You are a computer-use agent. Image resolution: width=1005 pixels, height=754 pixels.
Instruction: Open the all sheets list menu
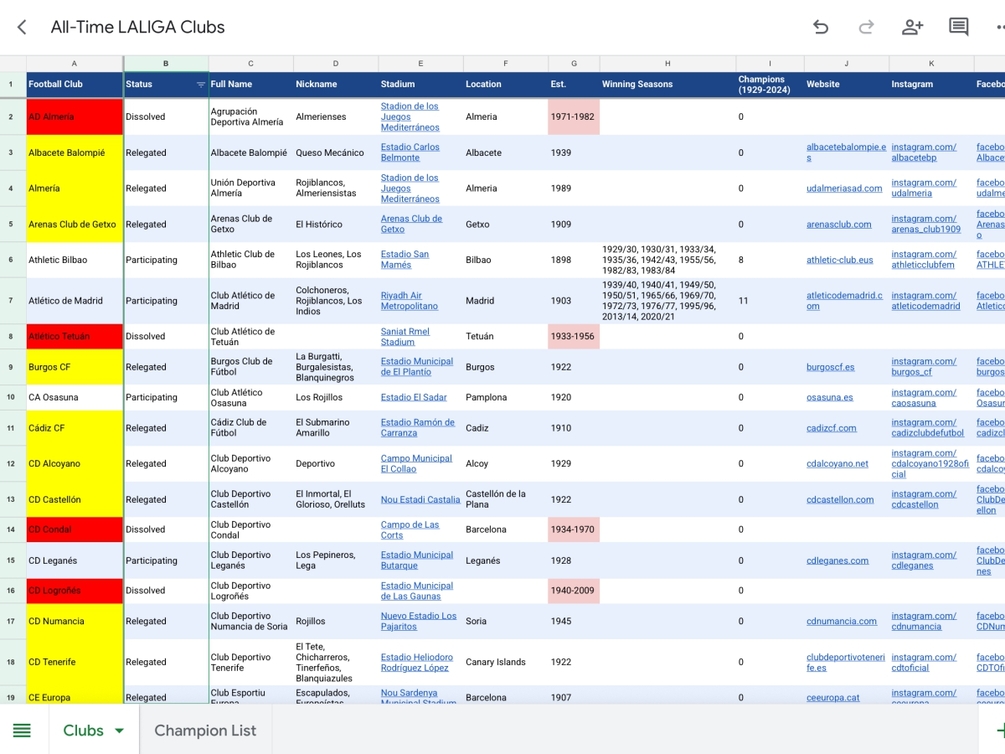pyautogui.click(x=22, y=730)
